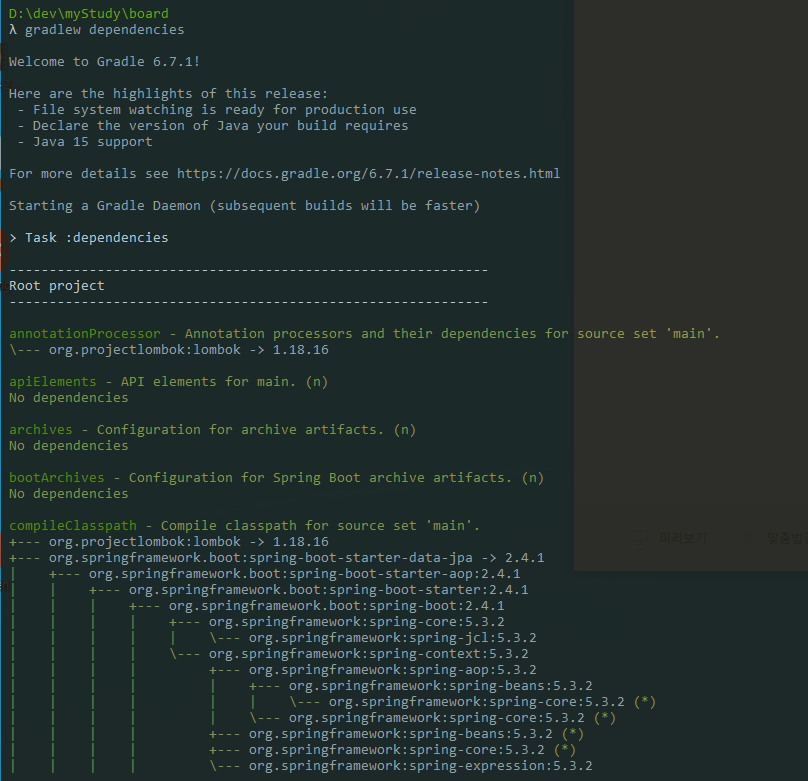Click the spring-boot:2.4.1 entry
Viewport: 808px width, 781px height.
pyautogui.click(x=336, y=605)
